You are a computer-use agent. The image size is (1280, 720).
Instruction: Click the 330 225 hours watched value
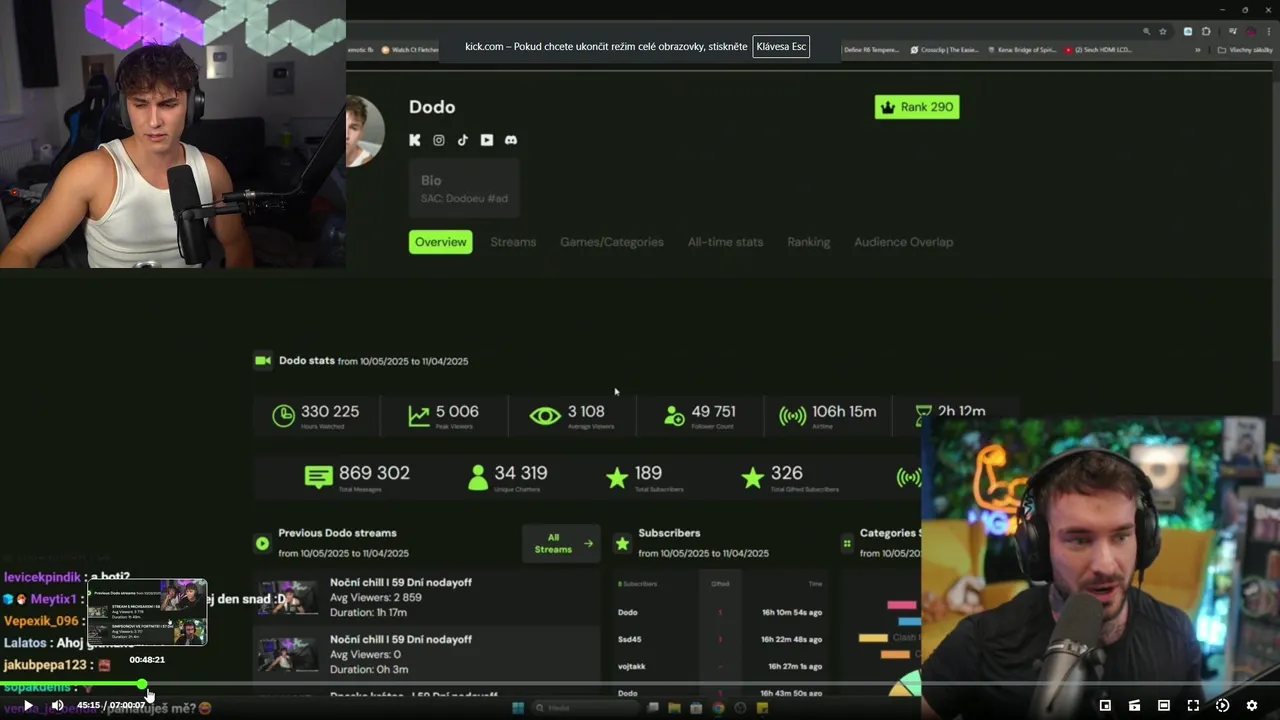click(330, 411)
